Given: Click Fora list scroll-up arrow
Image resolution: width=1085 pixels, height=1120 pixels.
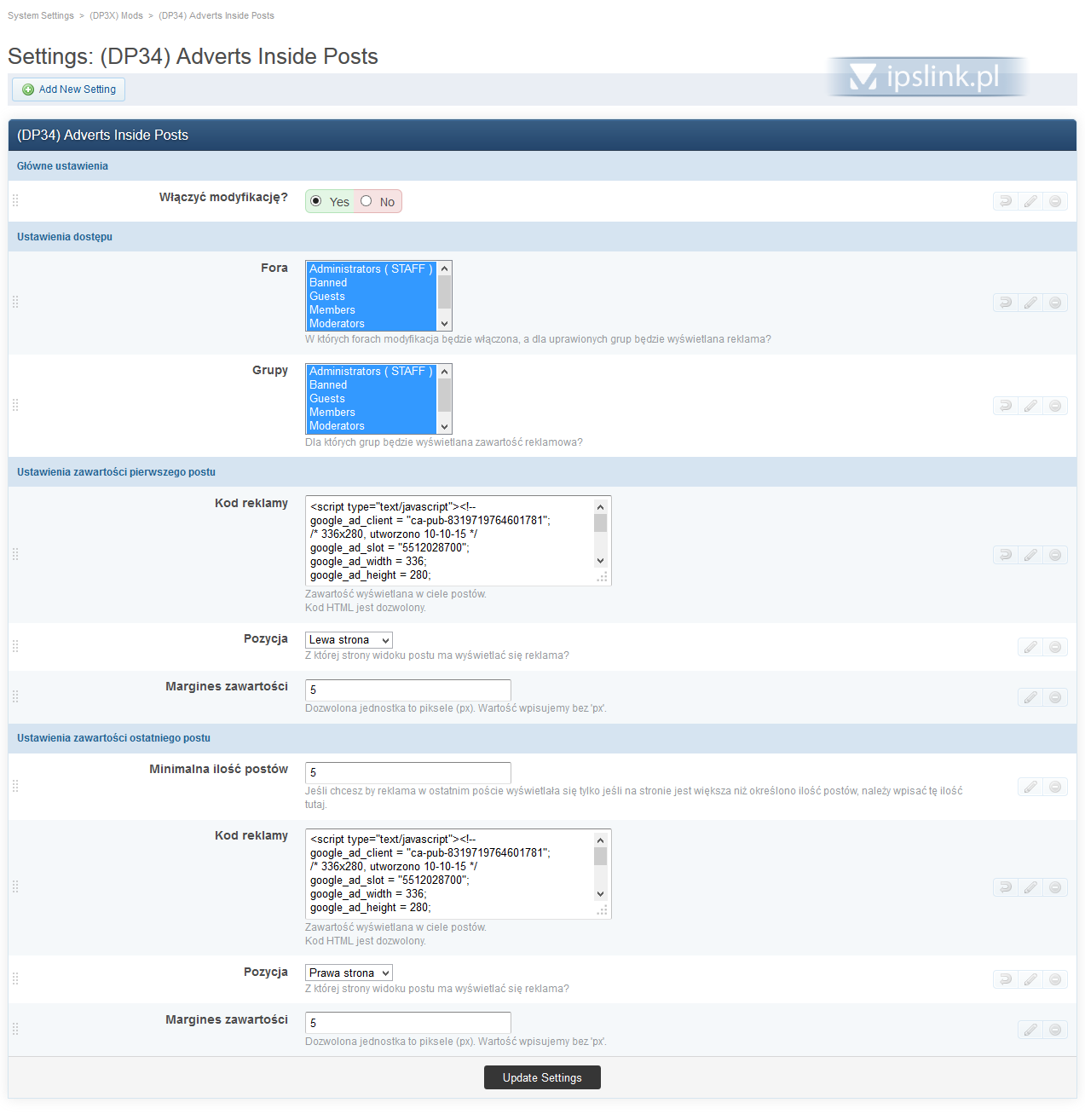Looking at the screenshot, I should tap(444, 268).
